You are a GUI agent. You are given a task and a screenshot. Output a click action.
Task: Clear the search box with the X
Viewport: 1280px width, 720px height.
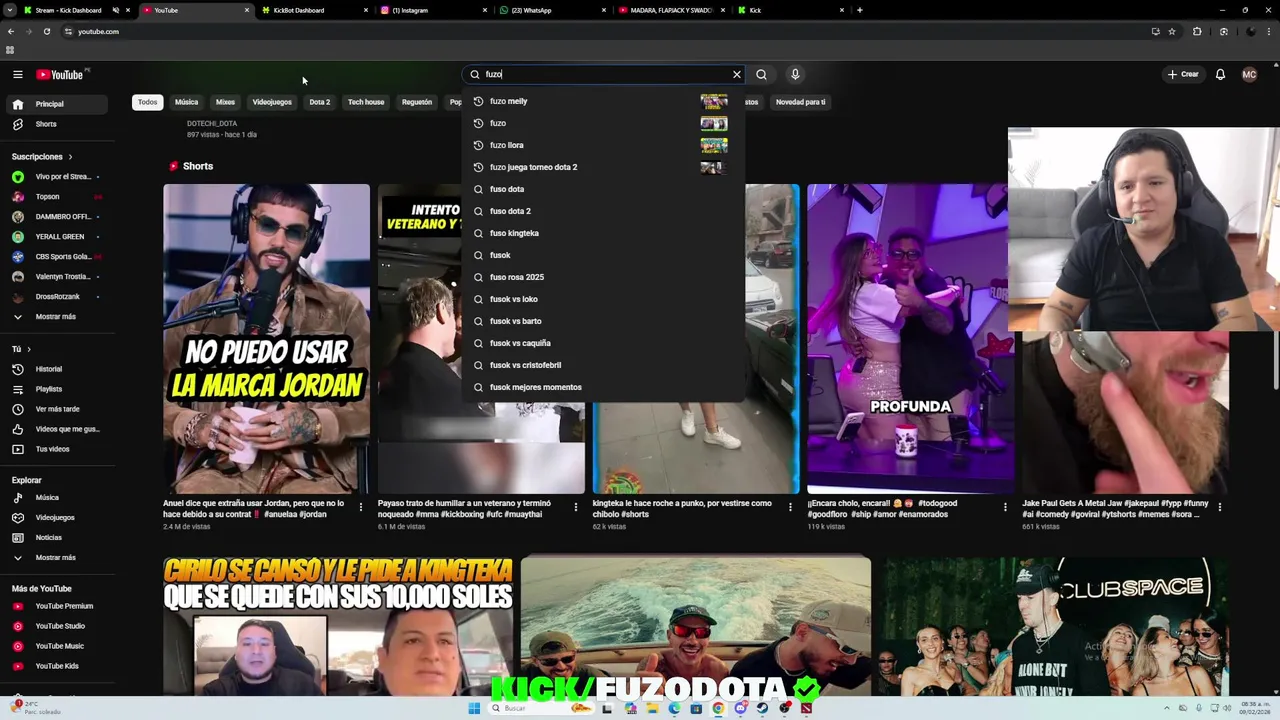pos(737,74)
